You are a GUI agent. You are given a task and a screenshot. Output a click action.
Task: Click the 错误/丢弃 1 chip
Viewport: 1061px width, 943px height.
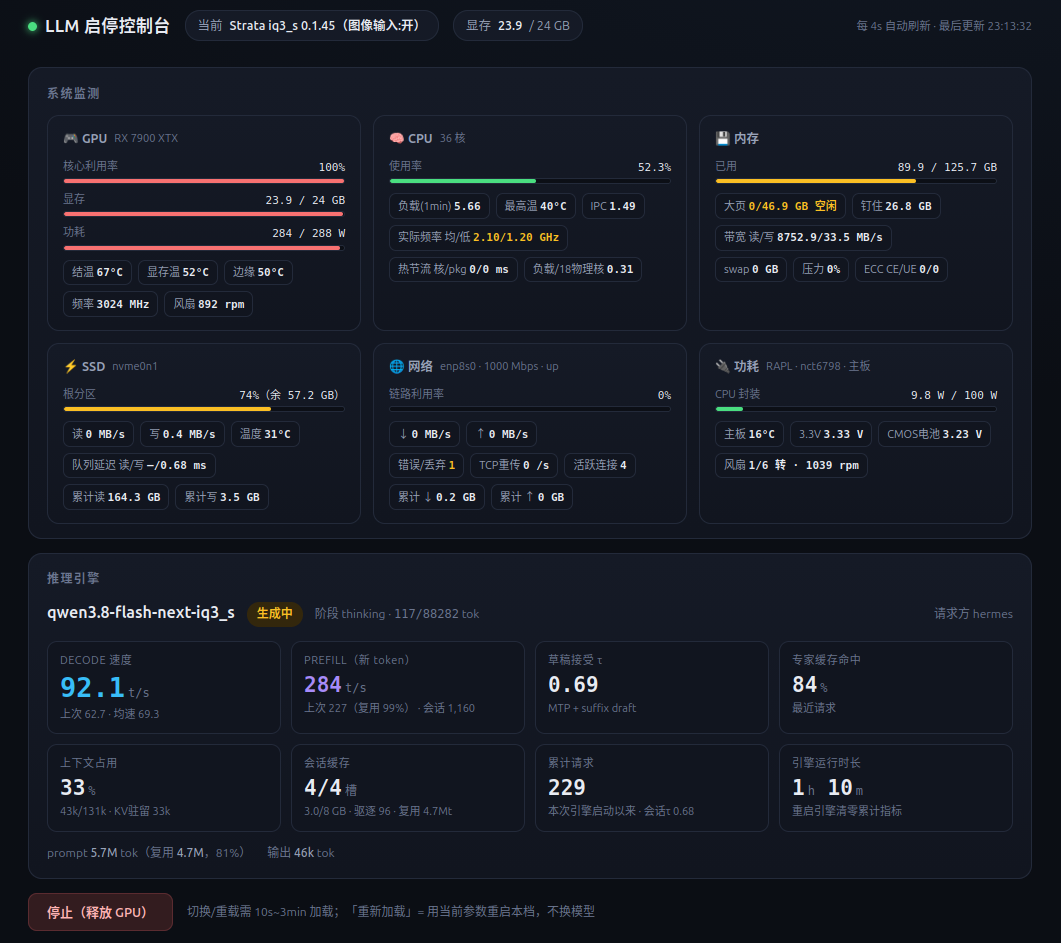coord(426,465)
